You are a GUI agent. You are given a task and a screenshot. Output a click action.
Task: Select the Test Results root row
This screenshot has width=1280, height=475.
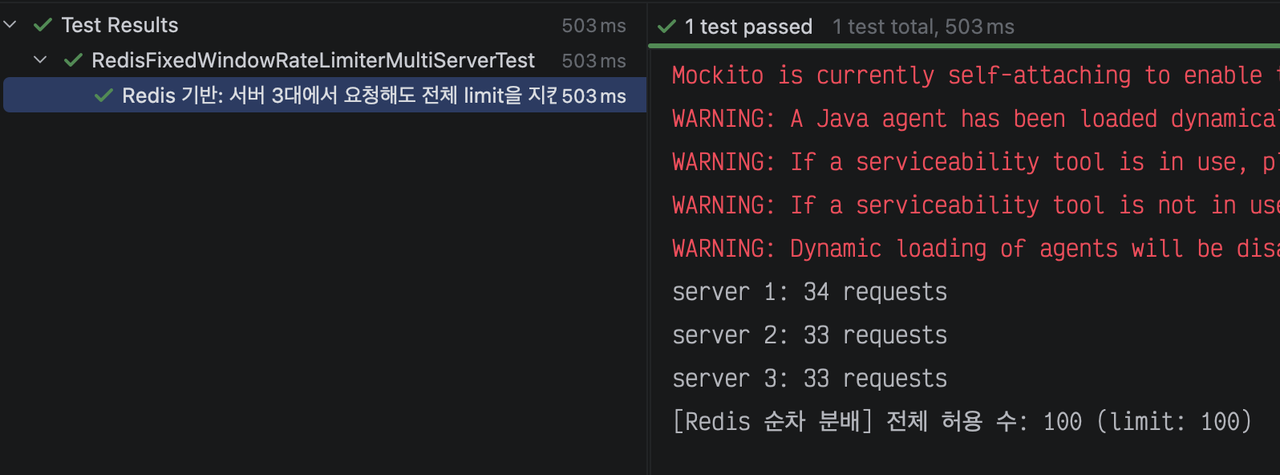click(x=323, y=25)
